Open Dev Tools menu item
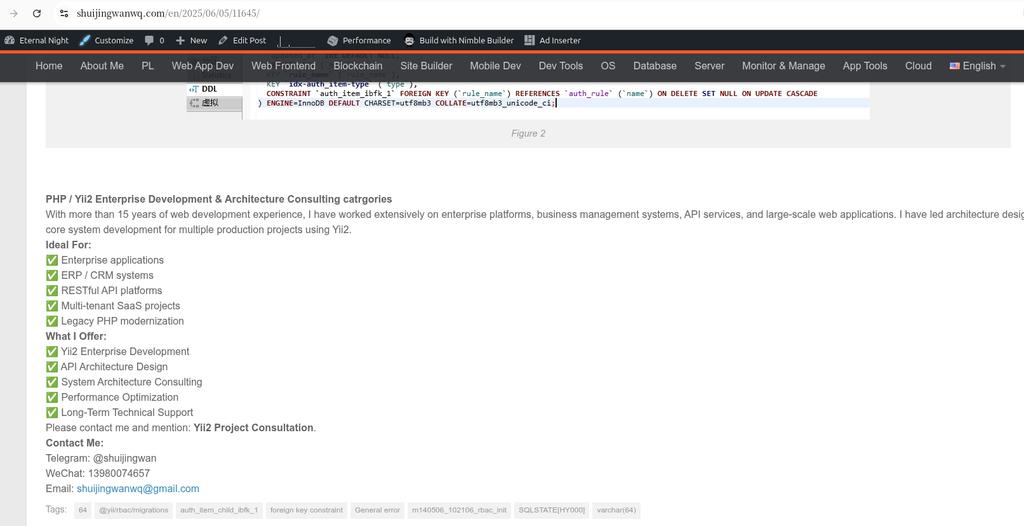This screenshot has width=1024, height=526. [x=561, y=66]
